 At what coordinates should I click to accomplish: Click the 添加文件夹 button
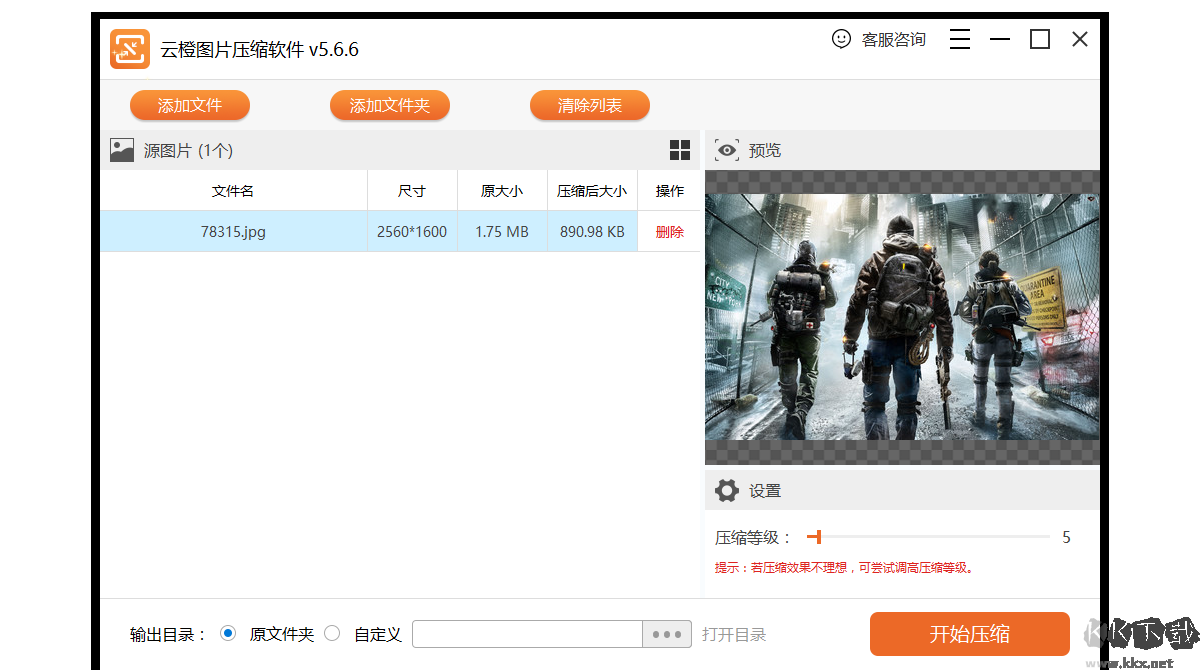pyautogui.click(x=390, y=105)
